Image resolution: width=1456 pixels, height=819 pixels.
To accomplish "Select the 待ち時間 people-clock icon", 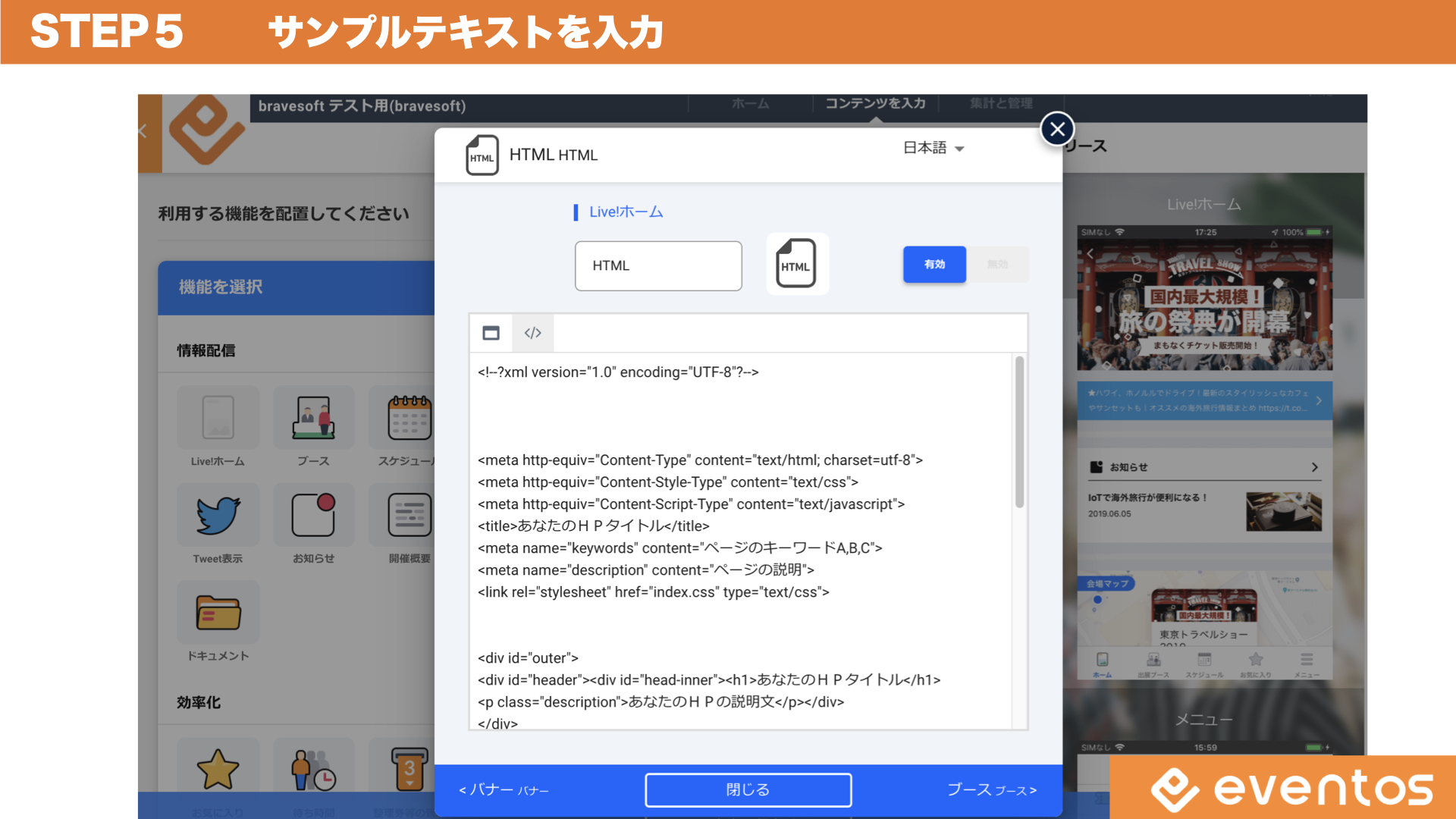I will pyautogui.click(x=314, y=769).
